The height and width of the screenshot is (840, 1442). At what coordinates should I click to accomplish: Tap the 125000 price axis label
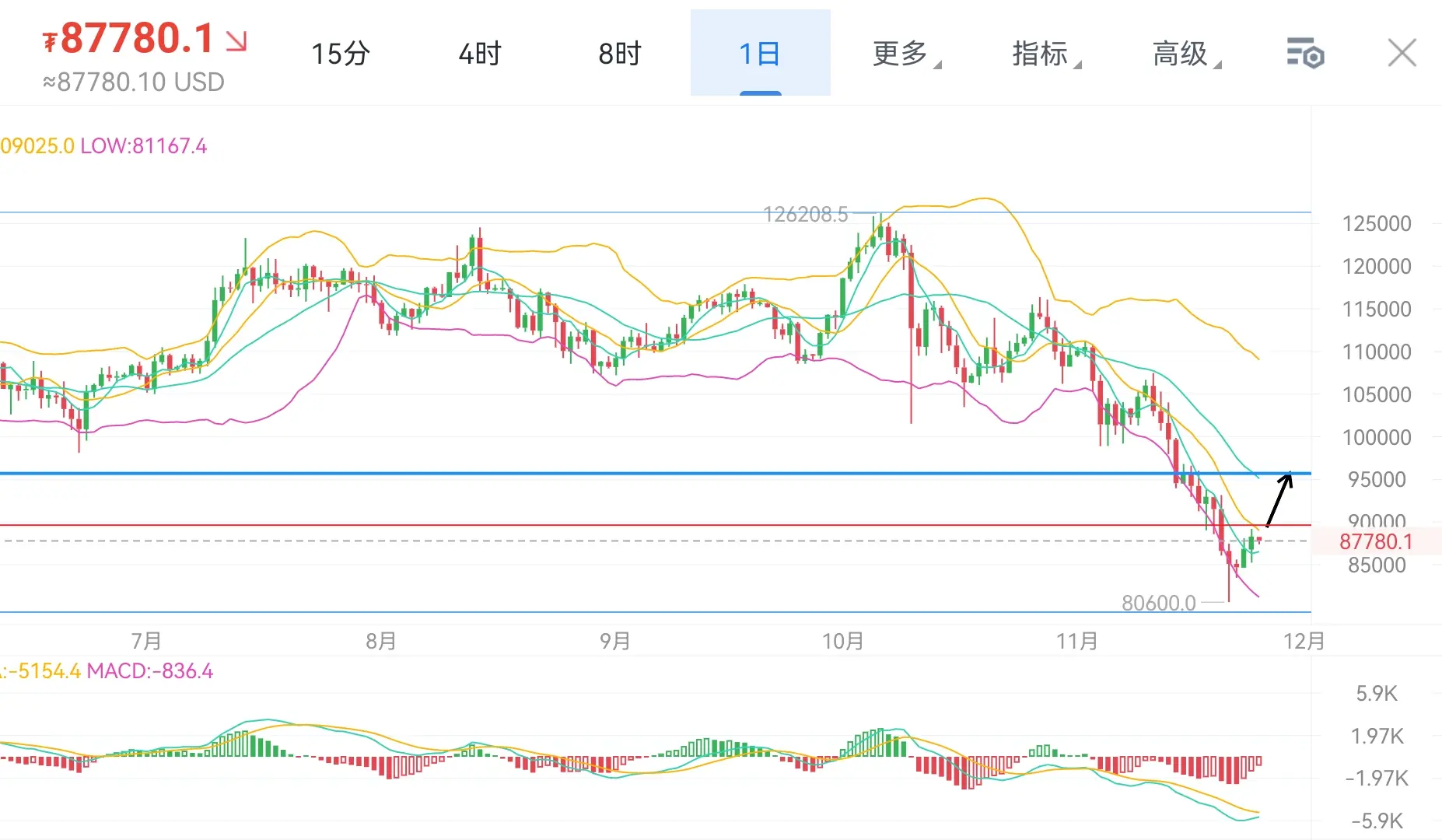(x=1377, y=224)
